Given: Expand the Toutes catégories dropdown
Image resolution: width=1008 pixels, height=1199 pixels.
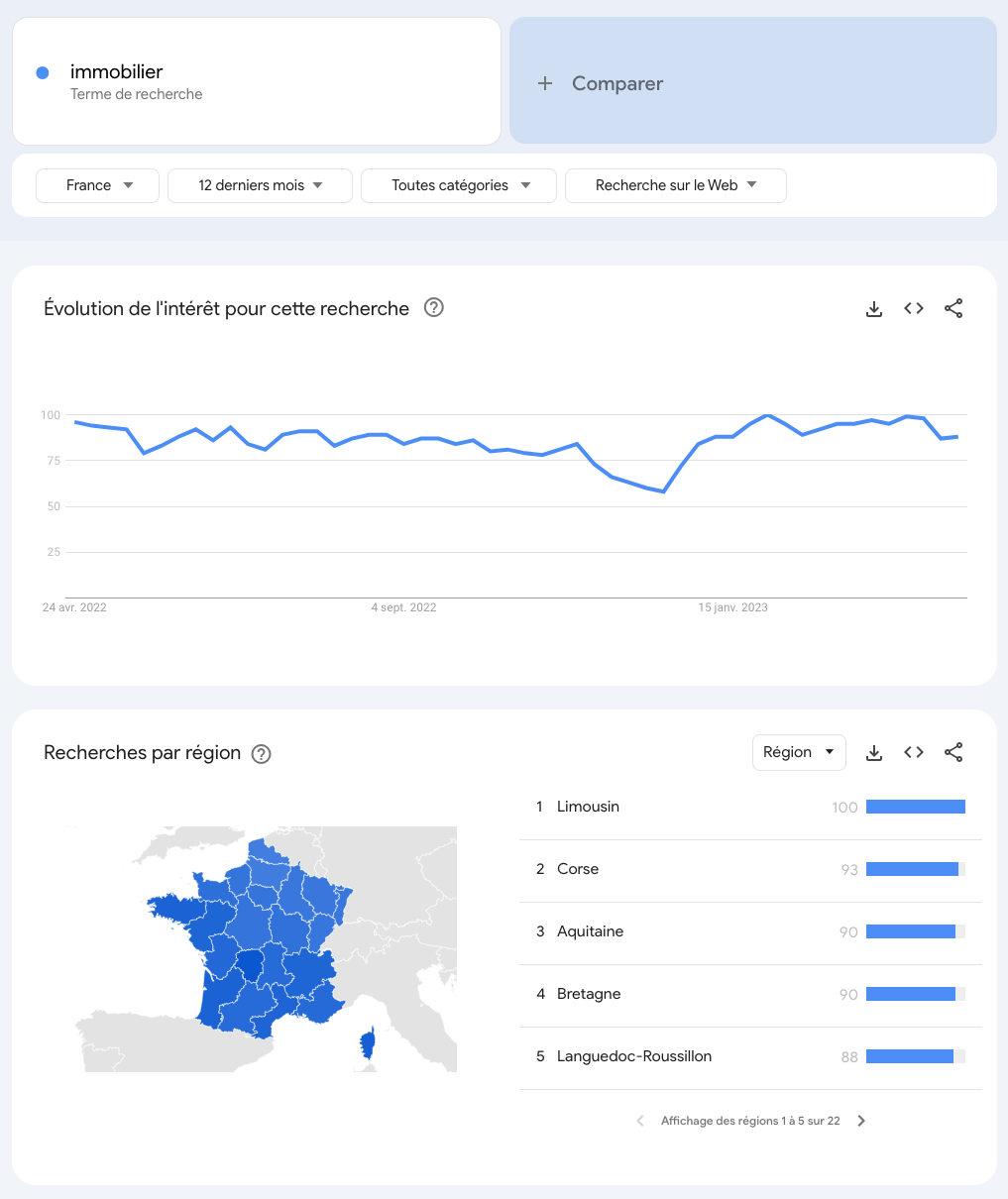Looking at the screenshot, I should point(459,185).
